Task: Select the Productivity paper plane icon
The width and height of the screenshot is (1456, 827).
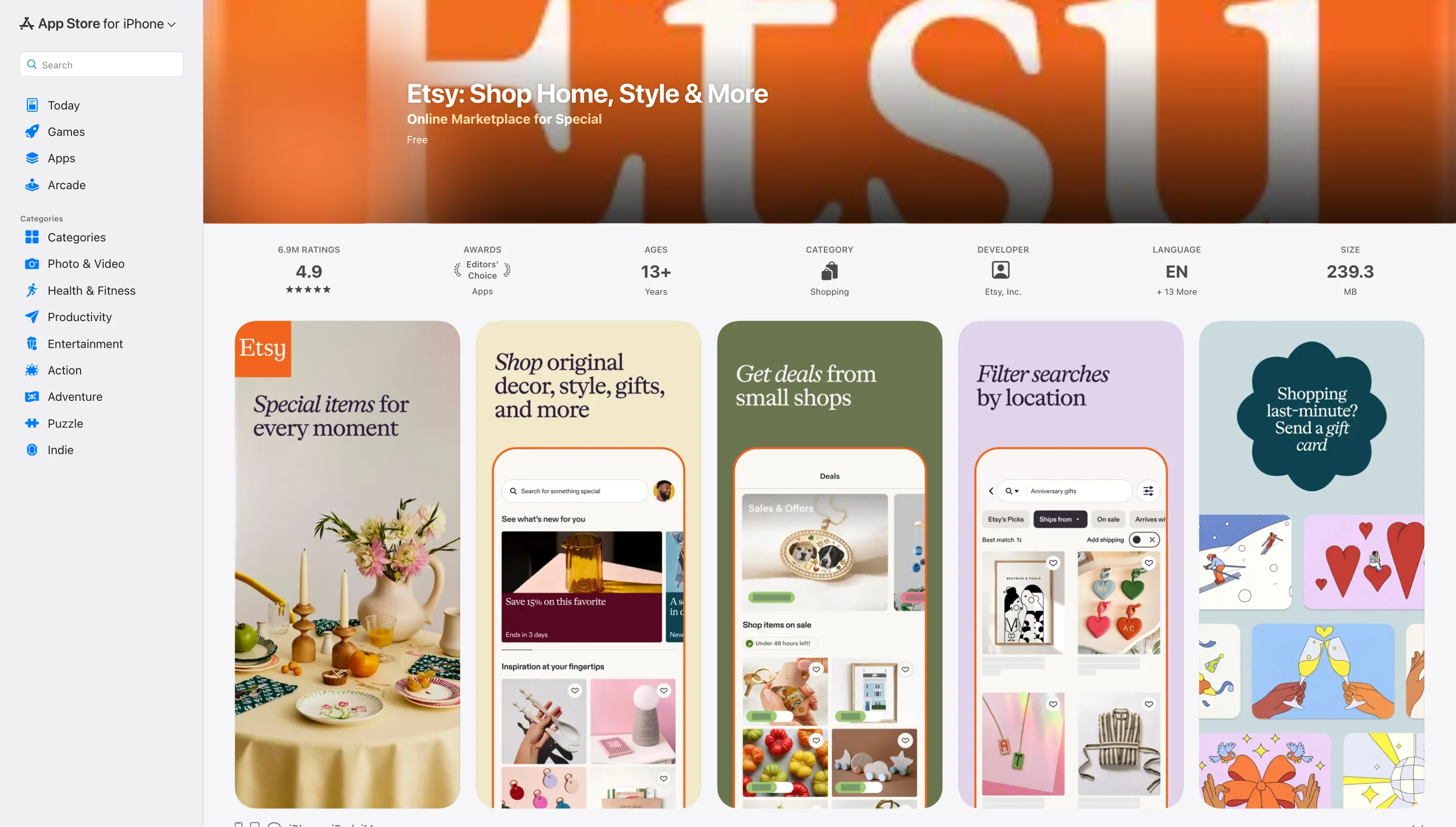Action: 32,317
